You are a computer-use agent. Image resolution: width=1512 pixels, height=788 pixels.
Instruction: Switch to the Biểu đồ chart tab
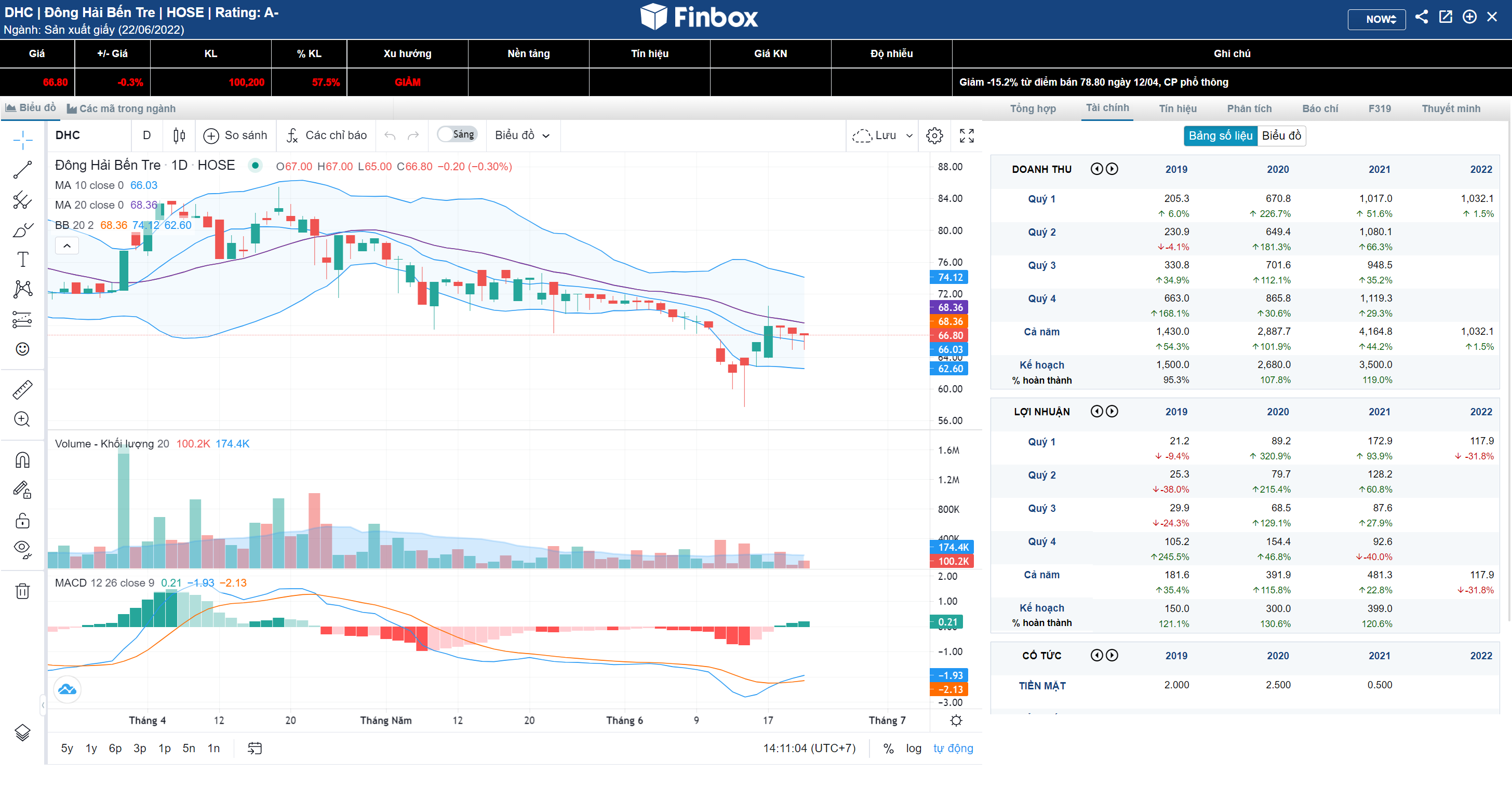tap(31, 108)
